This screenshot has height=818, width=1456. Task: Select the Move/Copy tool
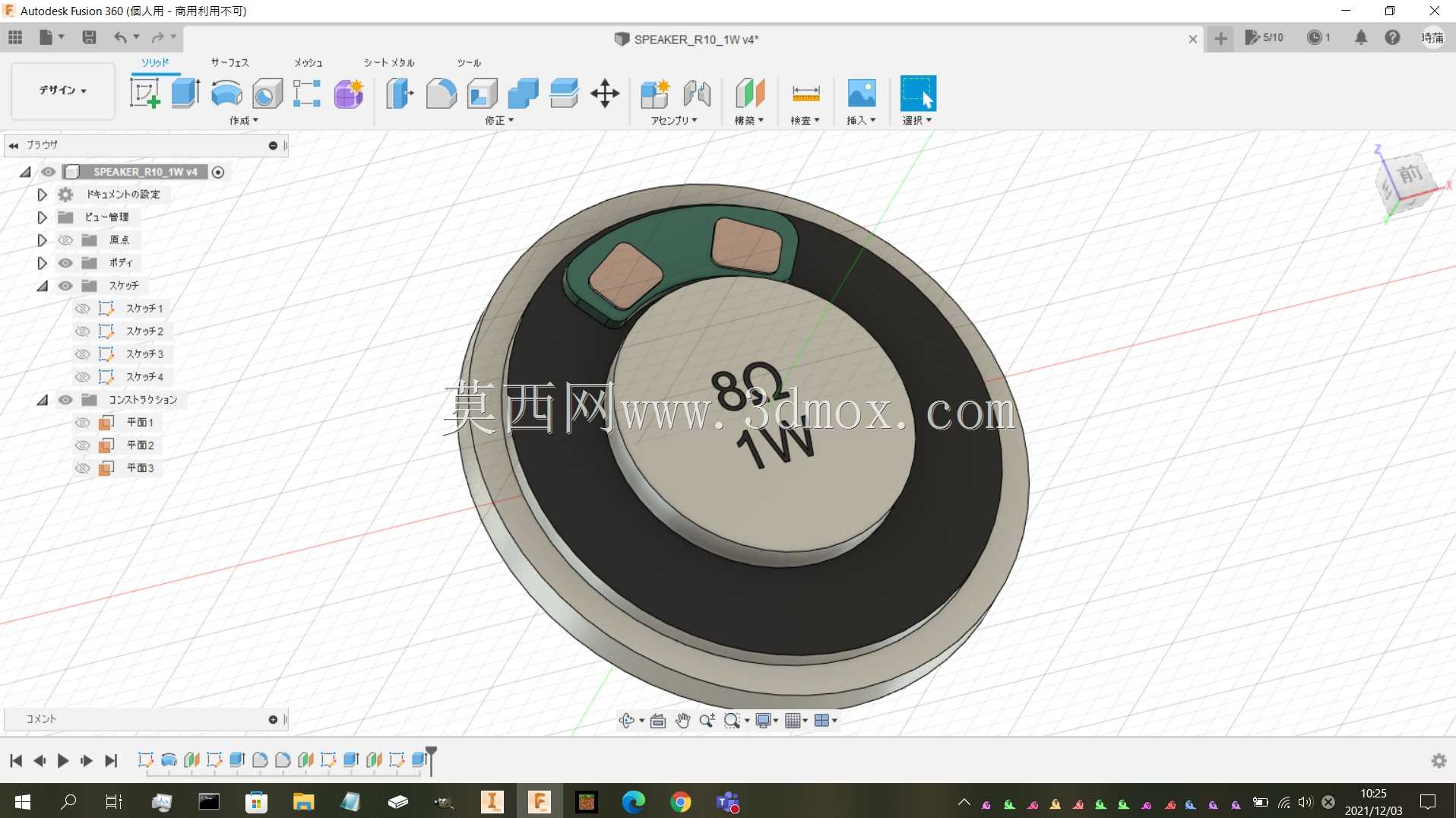point(605,94)
